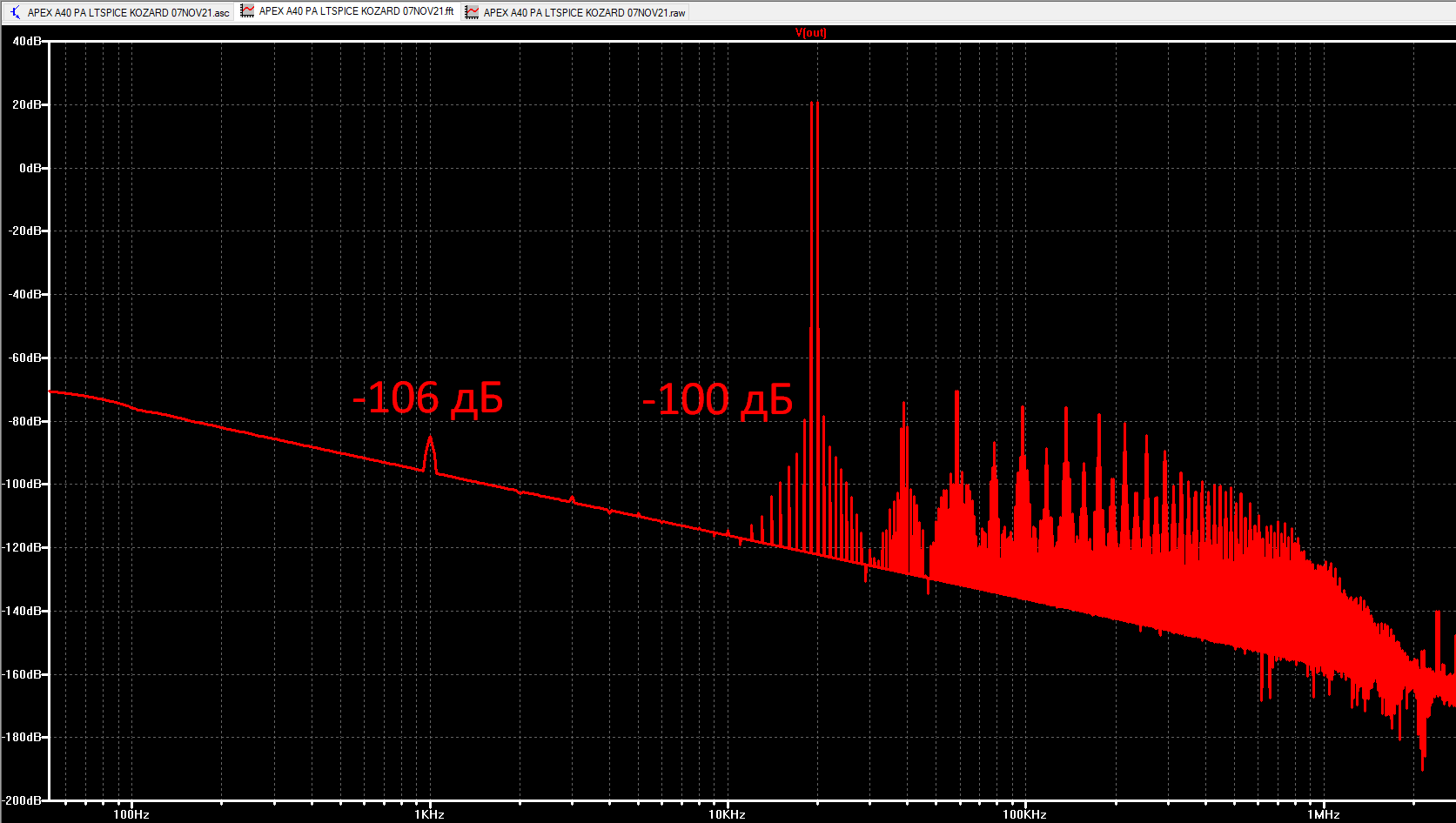Image resolution: width=1456 pixels, height=823 pixels.
Task: Click the 10KHz frequency axis label
Action: tap(727, 814)
